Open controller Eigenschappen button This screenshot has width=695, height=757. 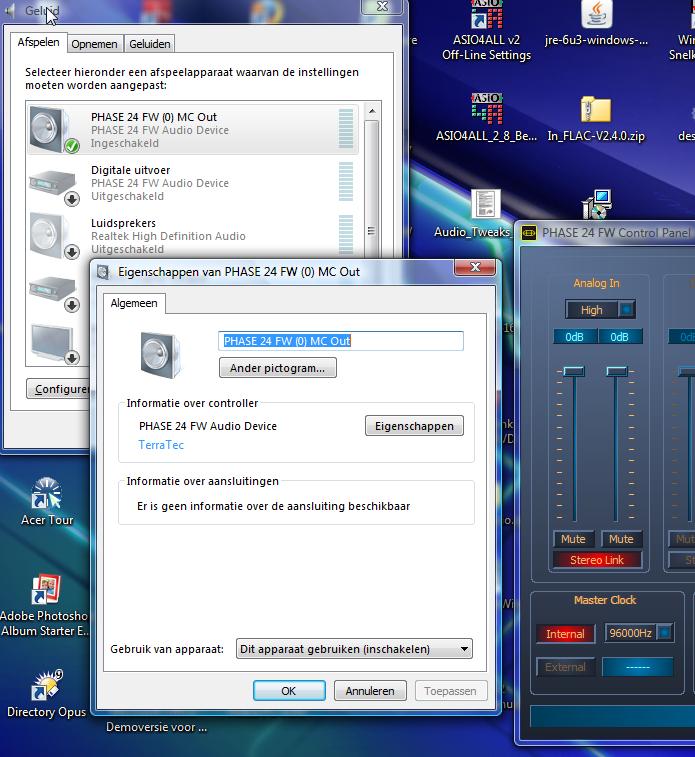click(415, 426)
